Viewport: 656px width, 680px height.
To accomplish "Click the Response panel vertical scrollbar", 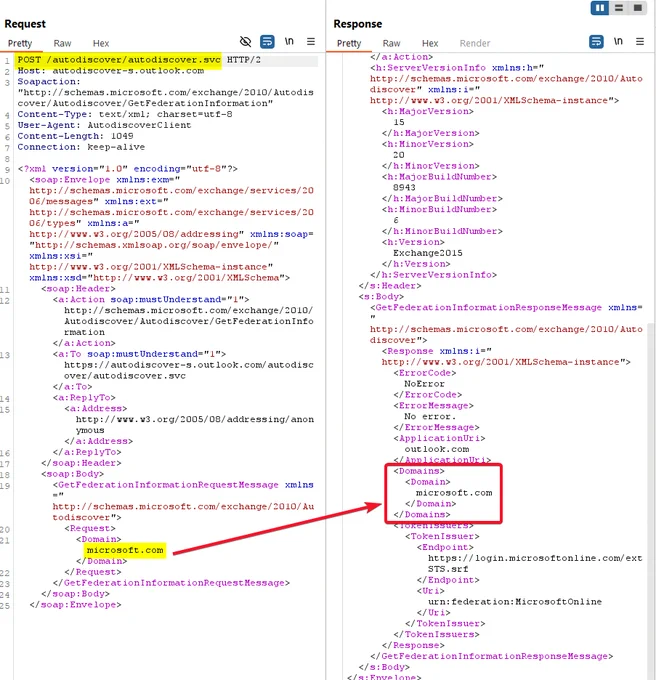I will coord(651,499).
